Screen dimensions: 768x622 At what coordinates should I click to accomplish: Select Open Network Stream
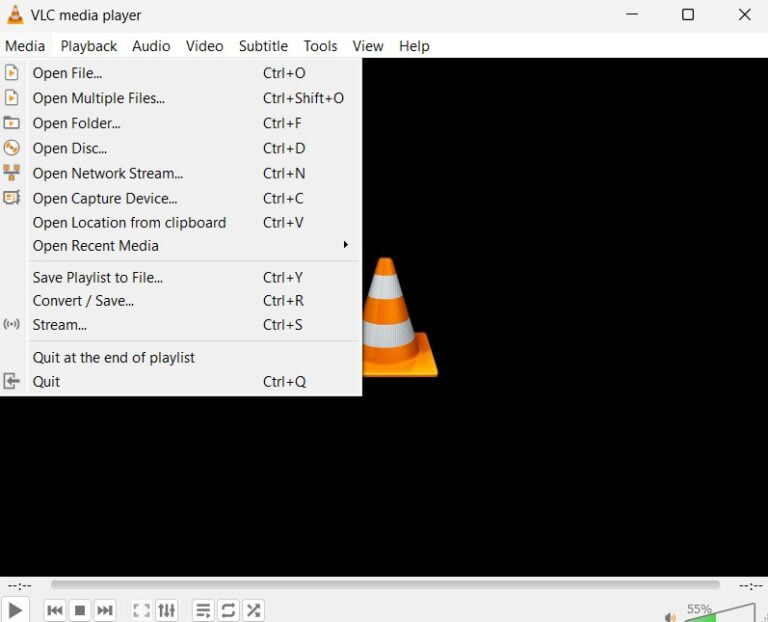click(107, 173)
